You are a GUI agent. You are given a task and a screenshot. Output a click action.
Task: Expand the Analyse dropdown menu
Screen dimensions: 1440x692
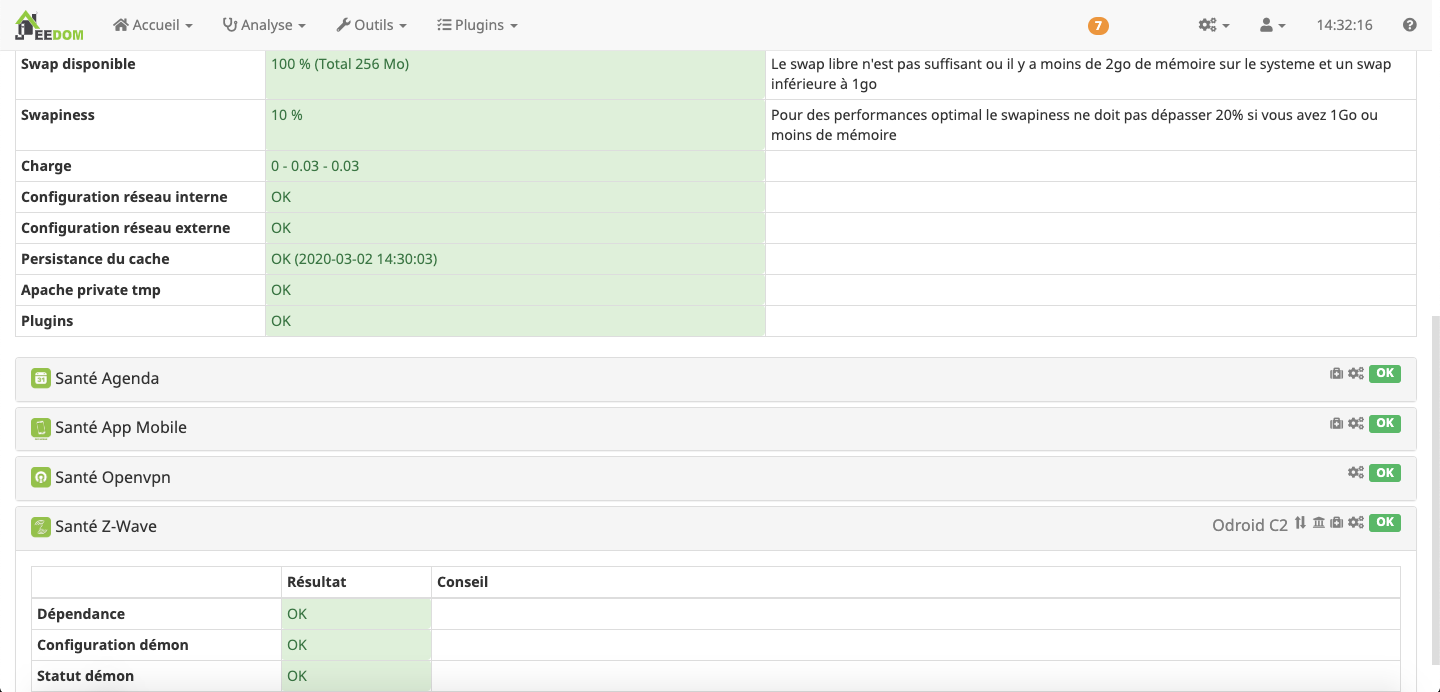point(264,25)
